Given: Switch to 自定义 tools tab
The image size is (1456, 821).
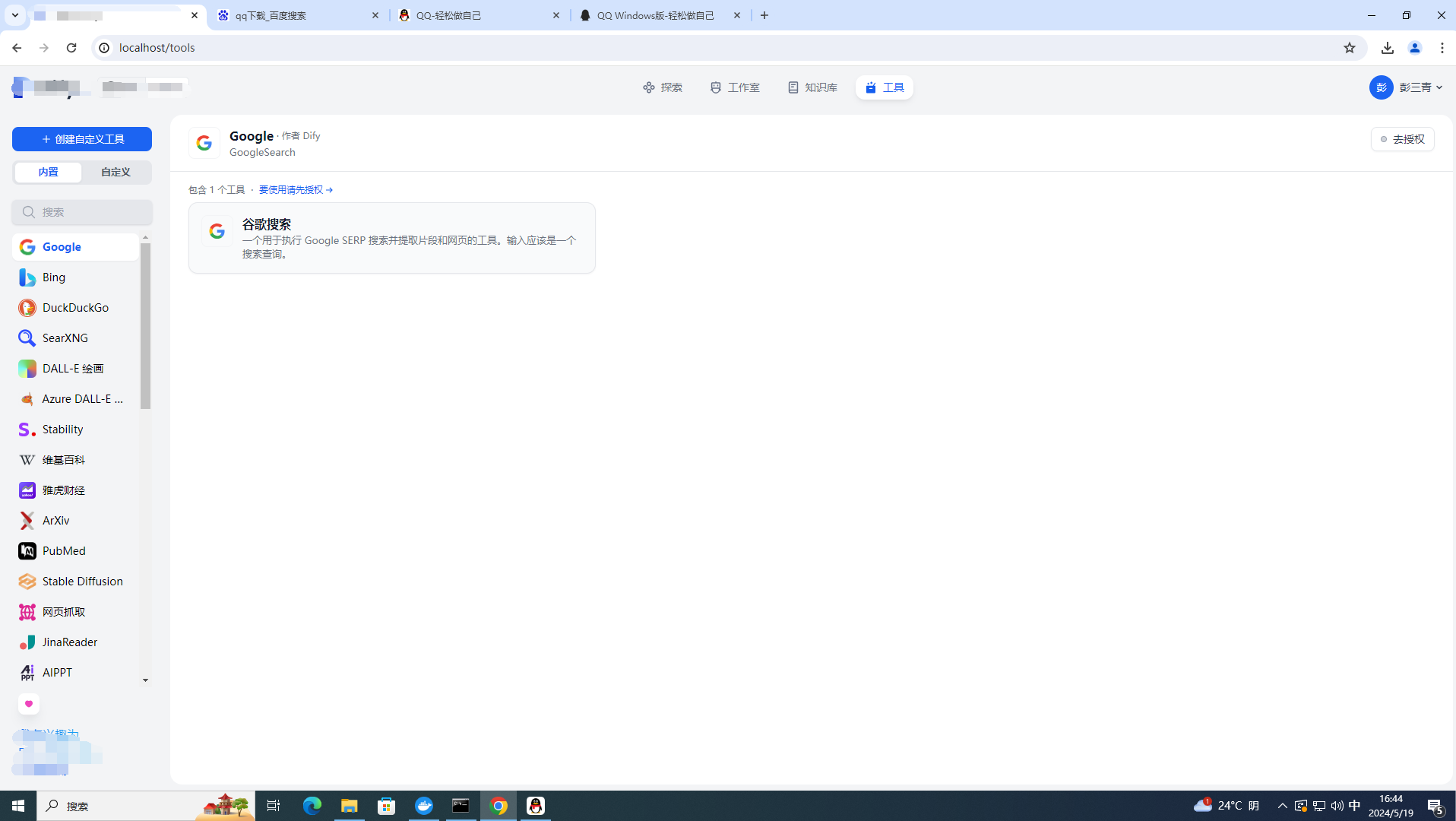Looking at the screenshot, I should pos(116,172).
